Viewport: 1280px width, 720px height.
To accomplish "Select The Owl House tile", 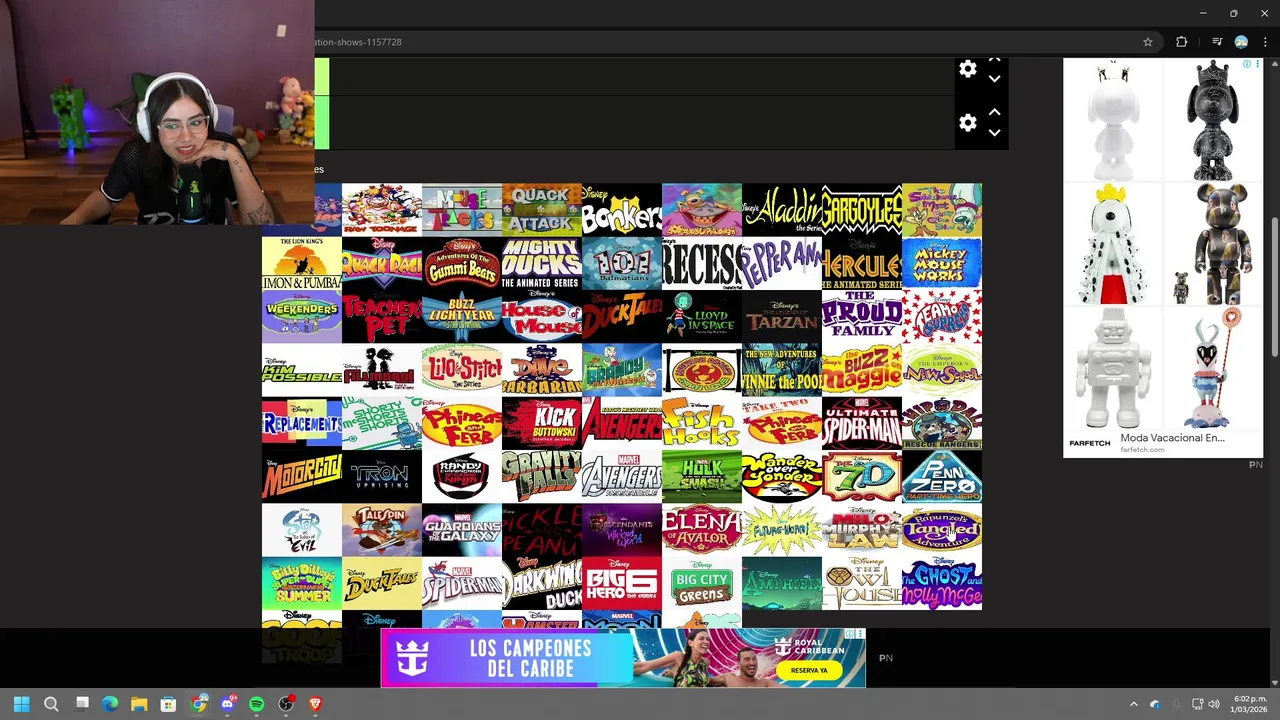I will click(861, 584).
